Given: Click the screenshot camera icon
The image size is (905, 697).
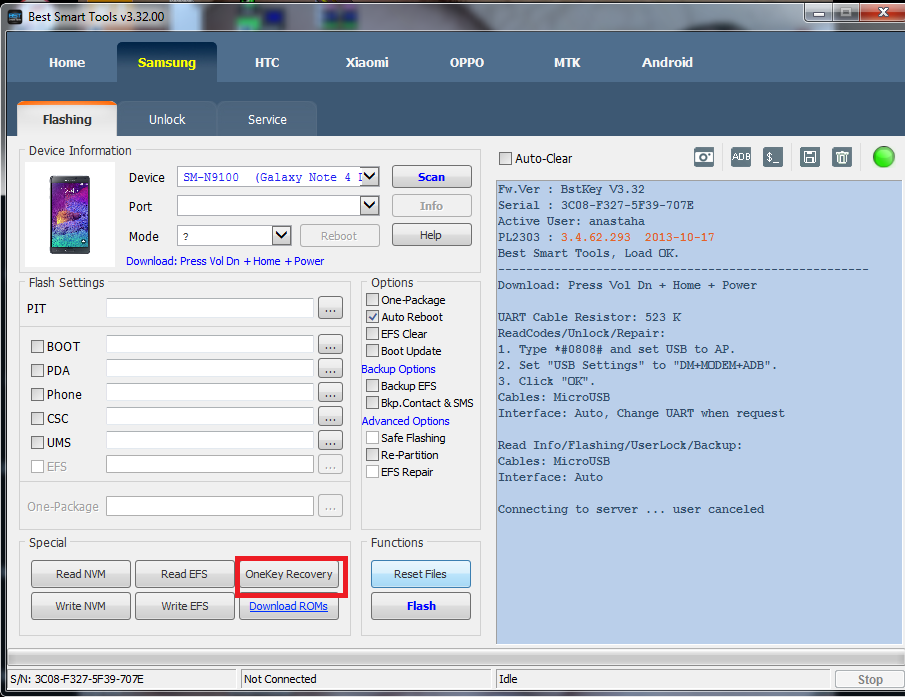Looking at the screenshot, I should pyautogui.click(x=704, y=157).
